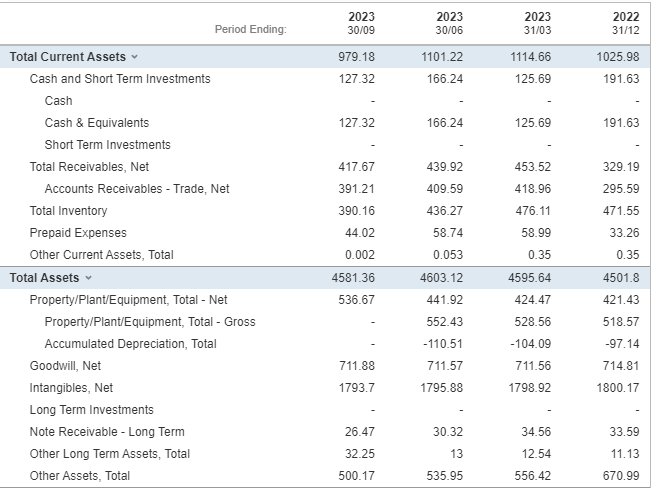Click Total Receivables value 329.19
Screen dimensions: 653x488
click(x=621, y=167)
